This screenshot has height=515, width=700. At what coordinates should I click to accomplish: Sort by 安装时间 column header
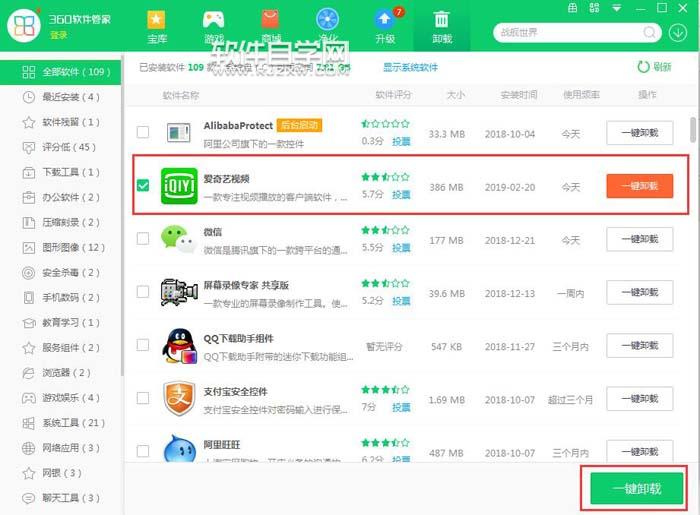tap(519, 95)
